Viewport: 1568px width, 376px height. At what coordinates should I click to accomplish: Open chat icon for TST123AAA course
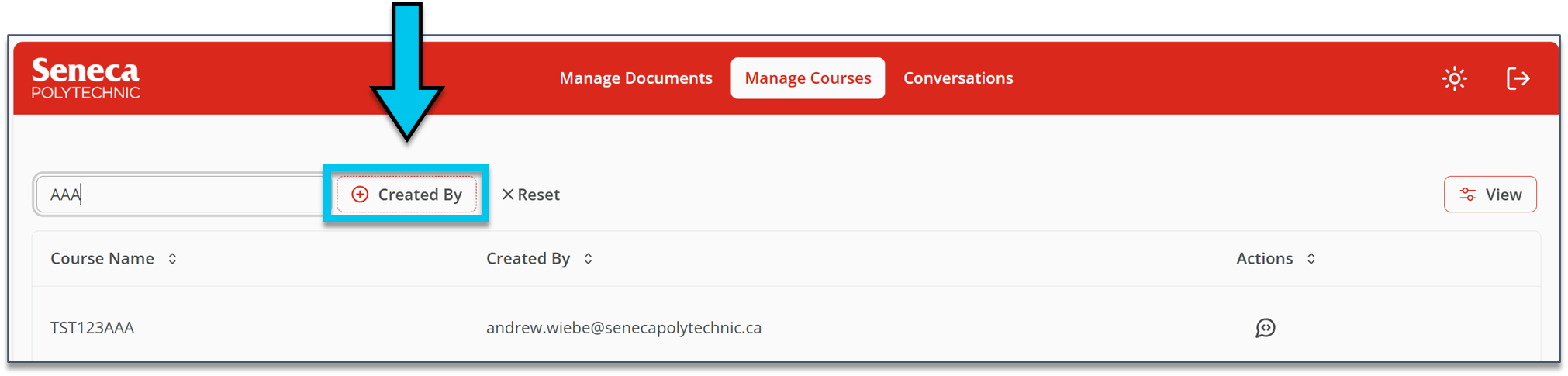pos(1265,328)
